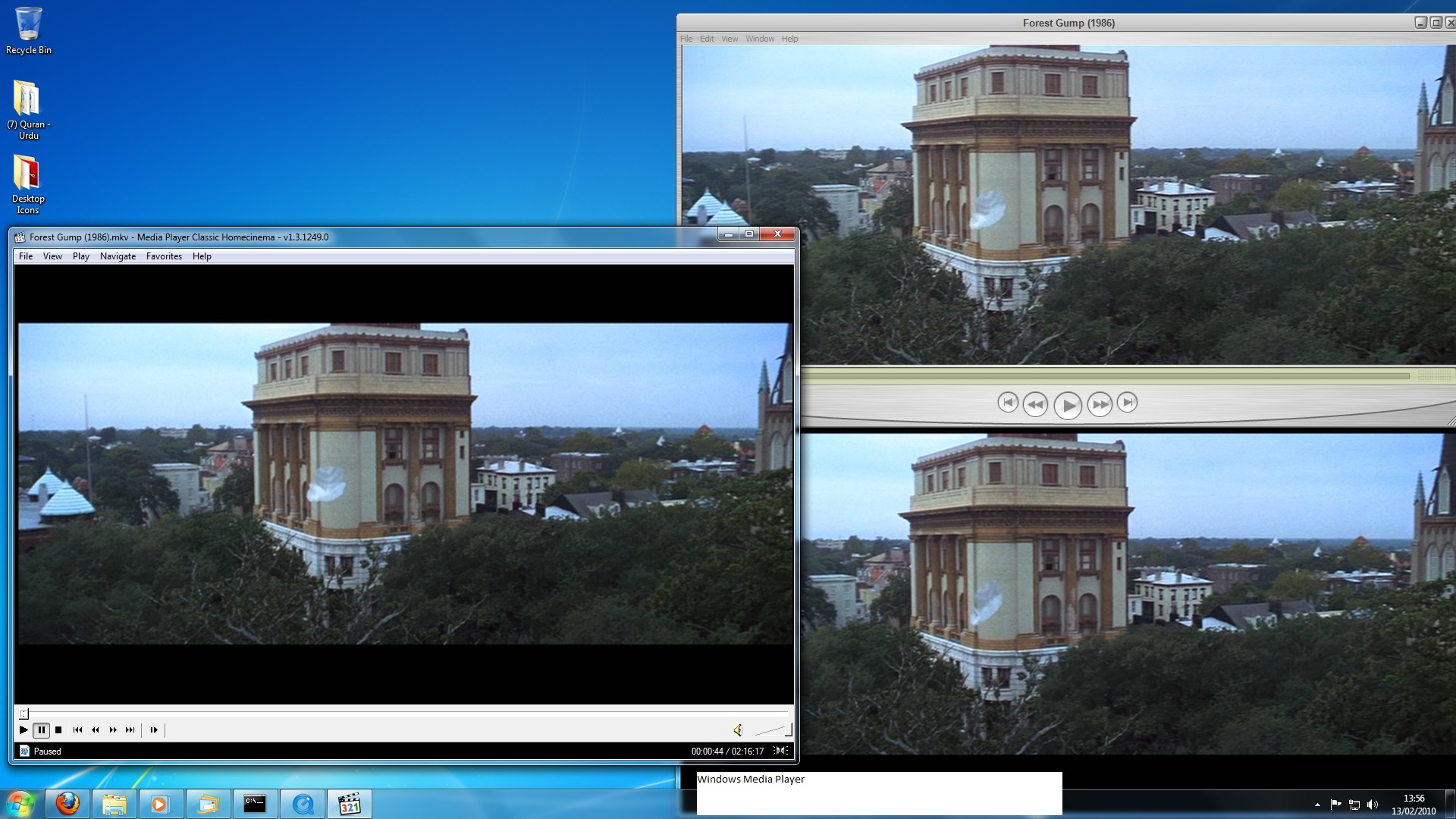
Task: Skip to previous chapter in MPC
Action: coord(77,730)
